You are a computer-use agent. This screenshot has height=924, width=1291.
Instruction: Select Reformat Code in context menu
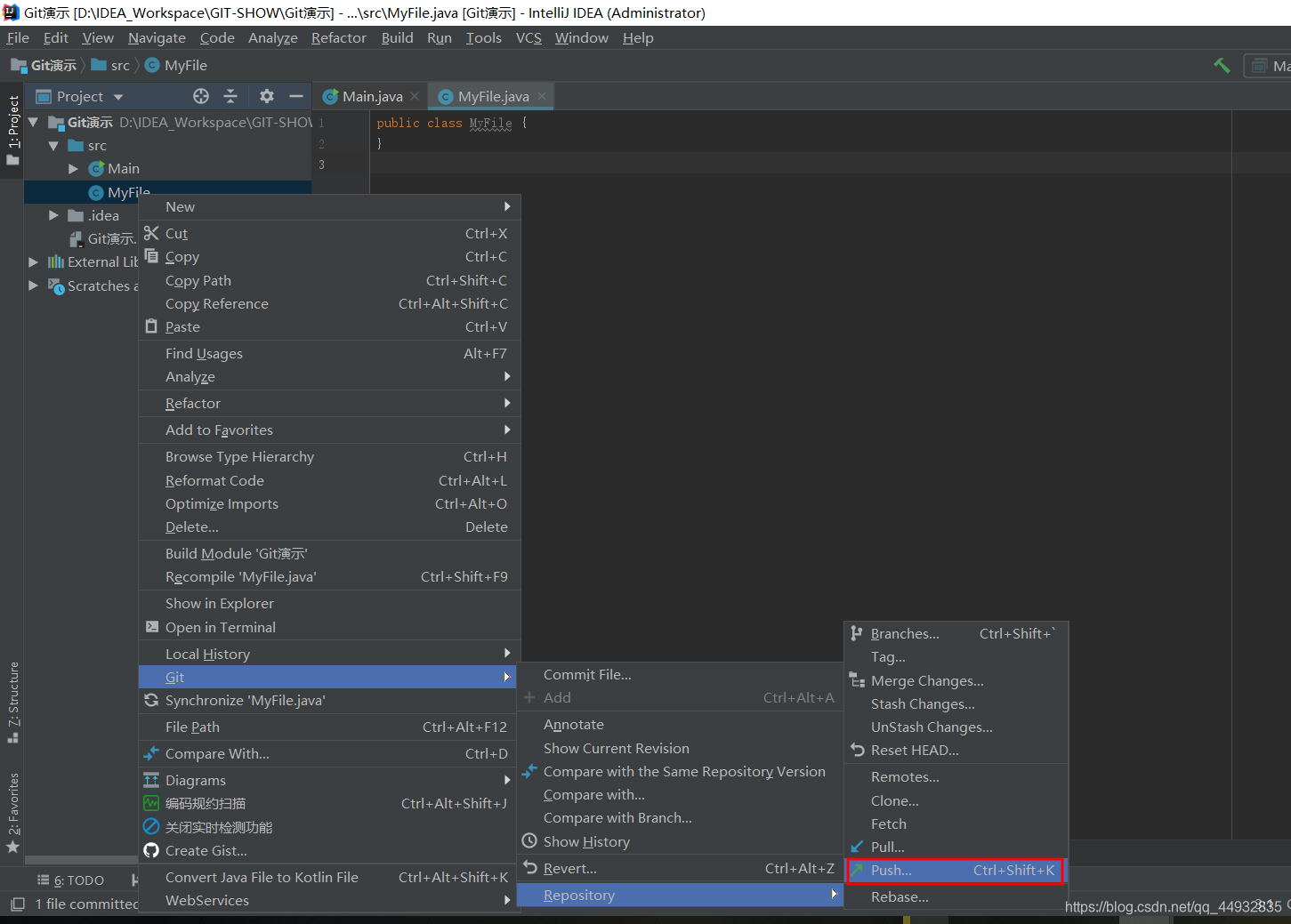coord(329,480)
